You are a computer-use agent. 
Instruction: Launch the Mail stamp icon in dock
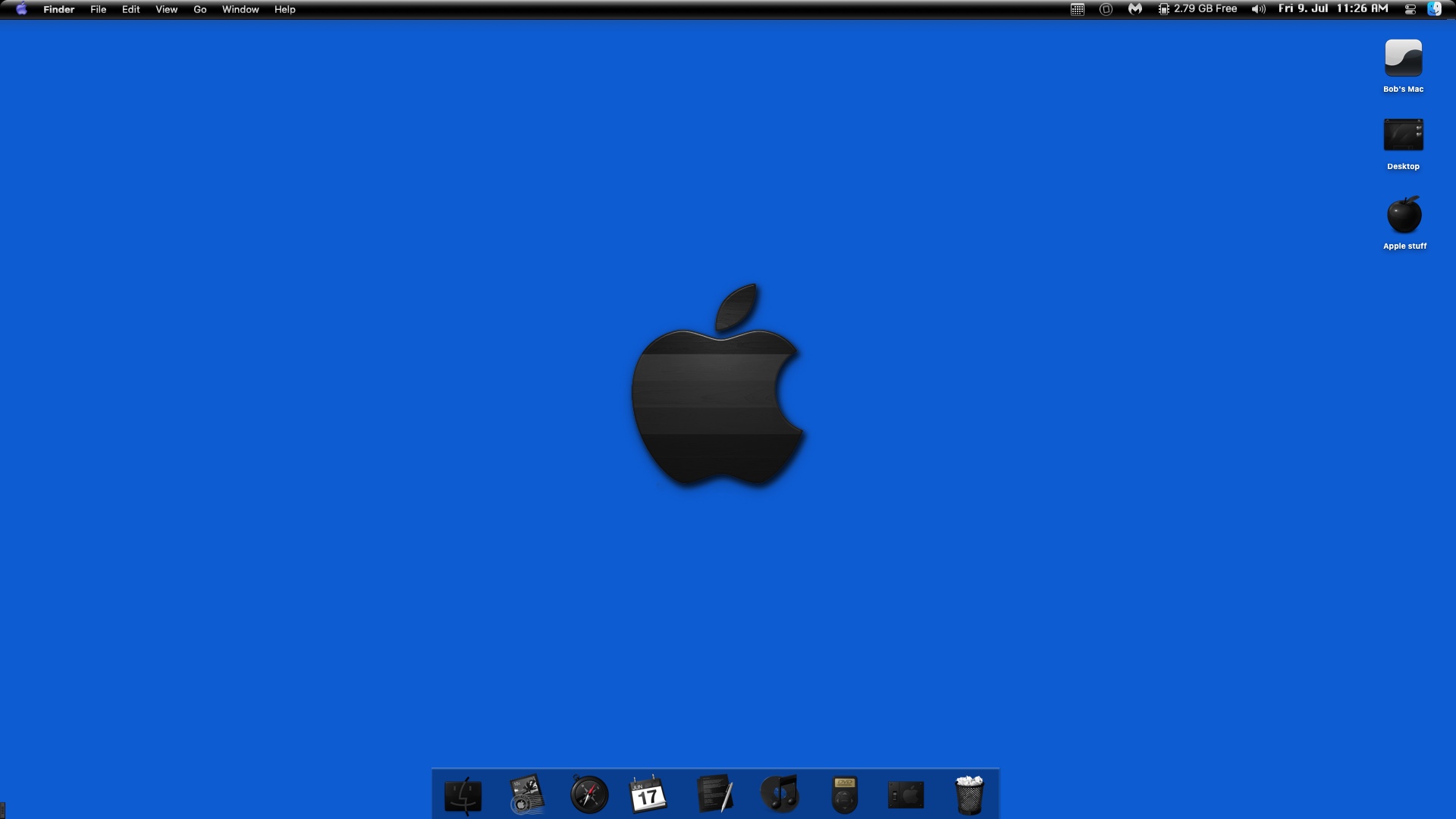point(526,795)
